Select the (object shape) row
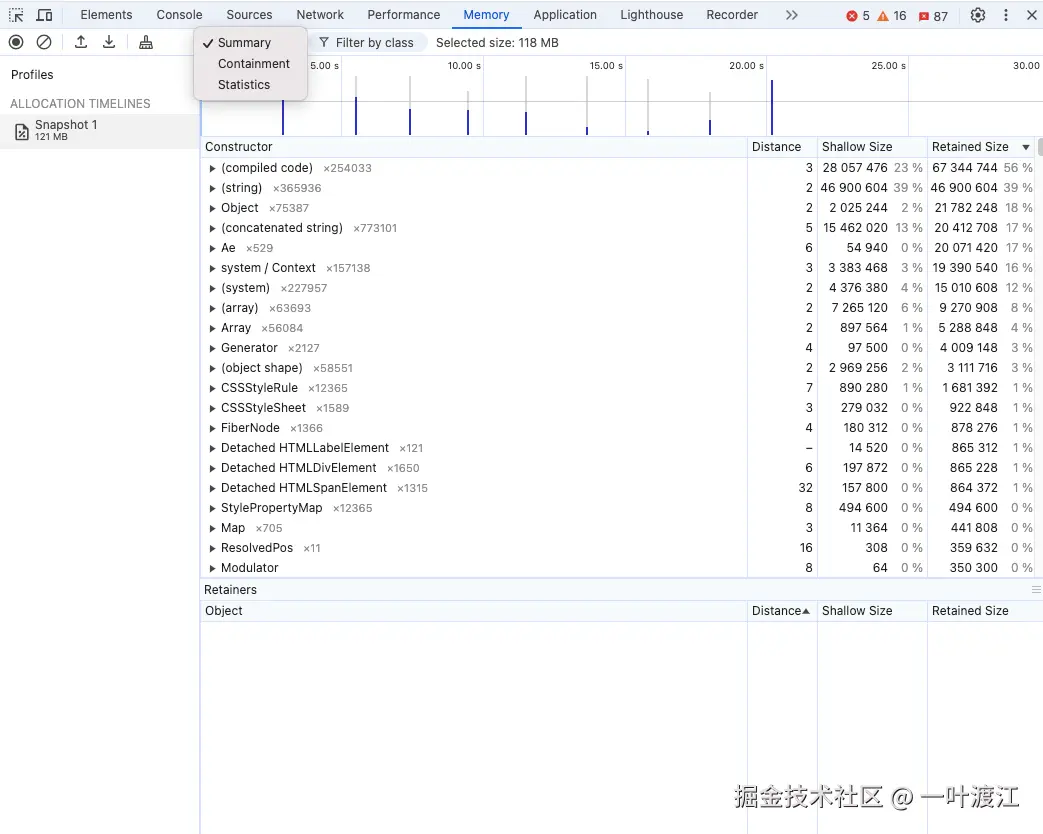The image size is (1043, 834). coord(619,368)
